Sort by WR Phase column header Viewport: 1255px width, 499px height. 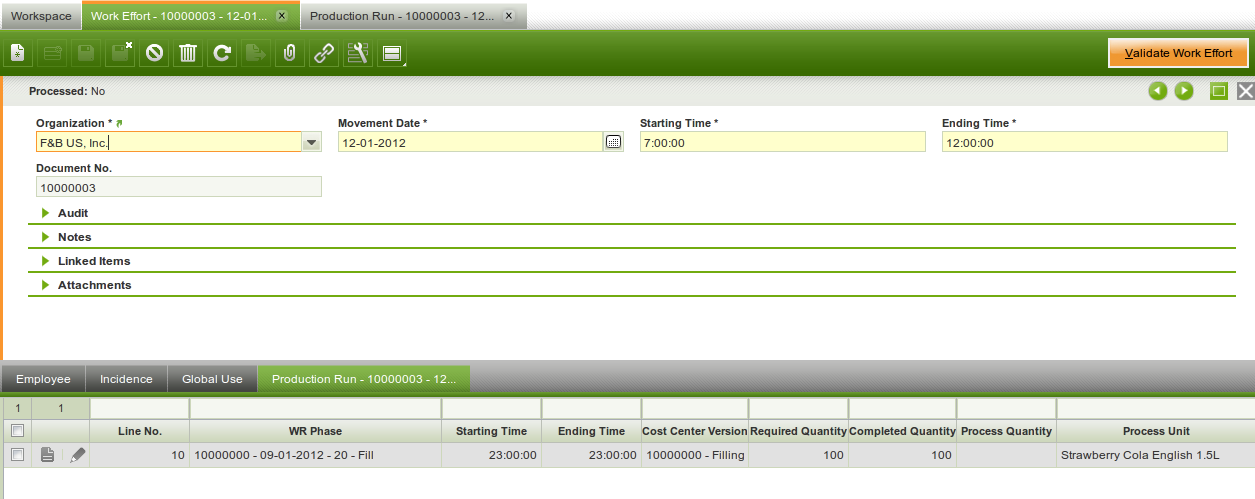[315, 431]
